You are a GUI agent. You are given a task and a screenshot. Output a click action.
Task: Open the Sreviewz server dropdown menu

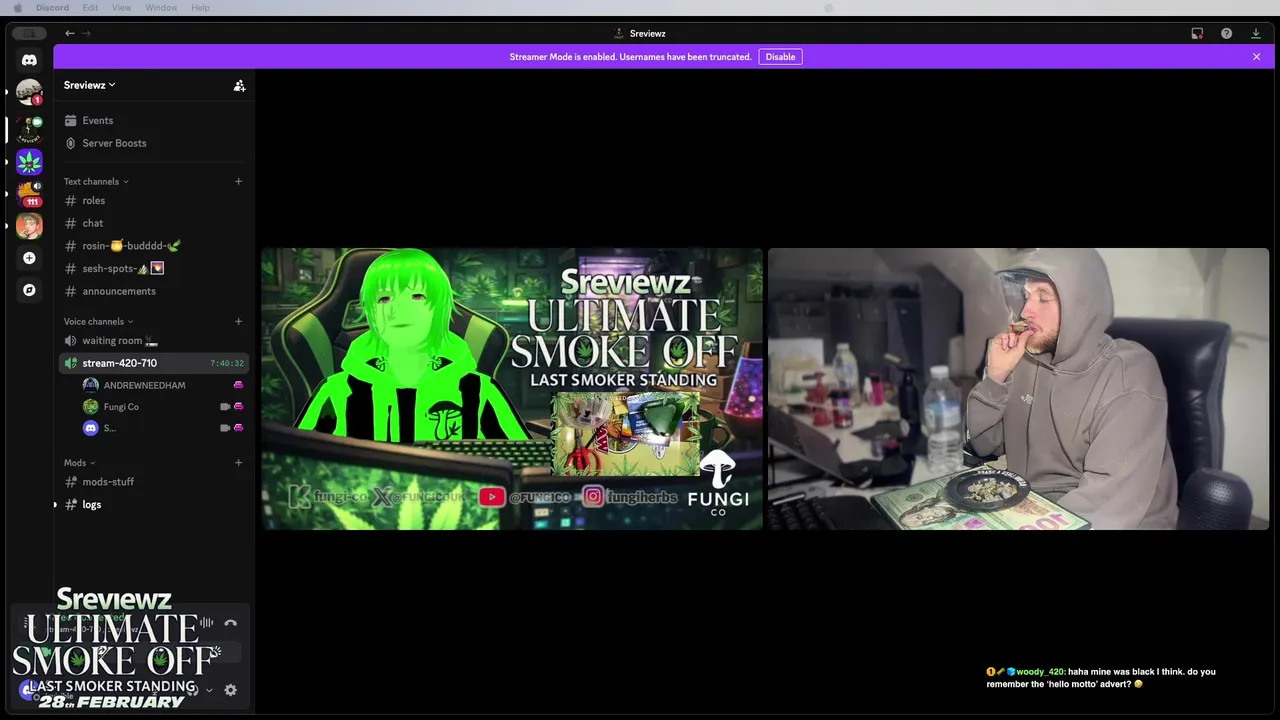[90, 85]
